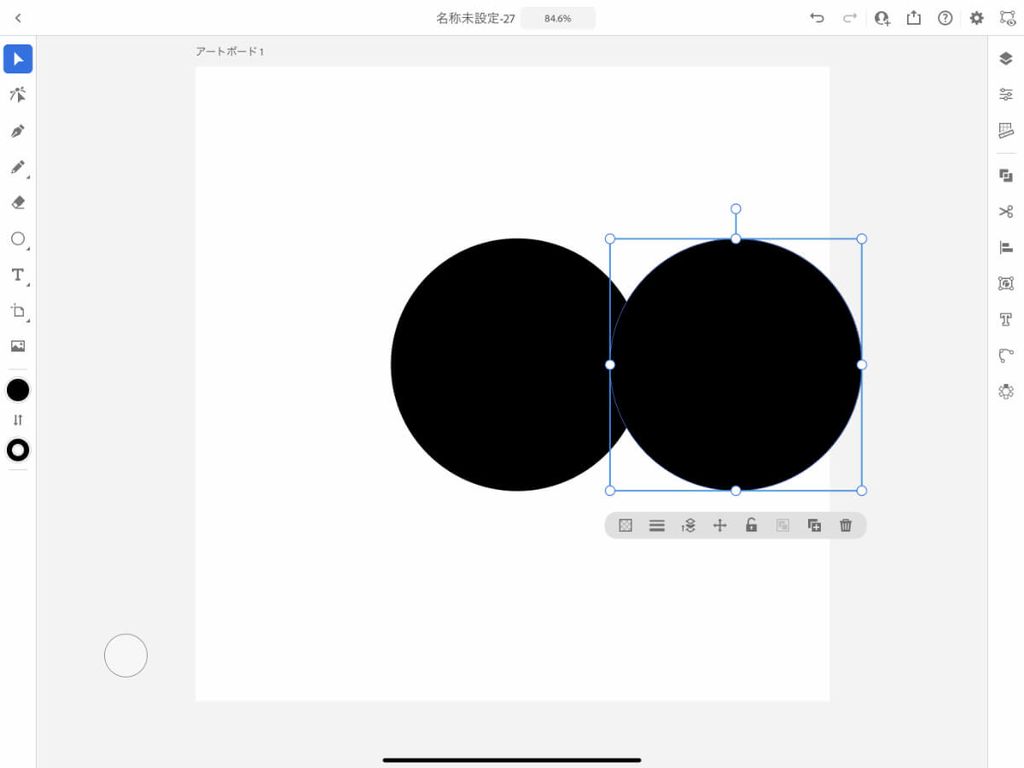This screenshot has width=1024, height=768.
Task: Select the Direct Selection tool
Action: 18,95
